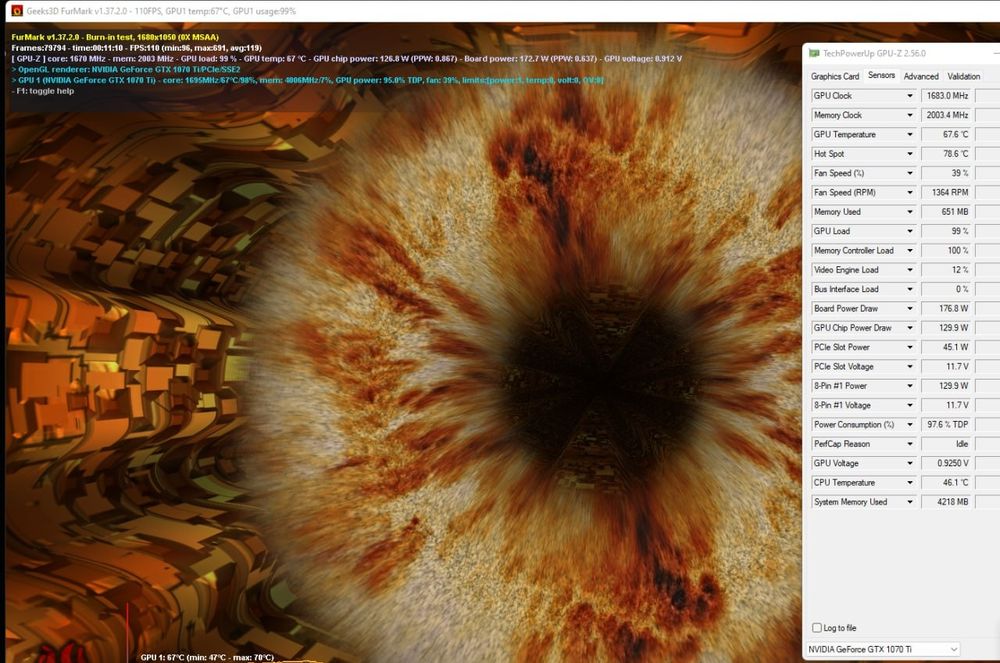Go to the Validation tab
This screenshot has height=663, width=1000.
coord(964,76)
